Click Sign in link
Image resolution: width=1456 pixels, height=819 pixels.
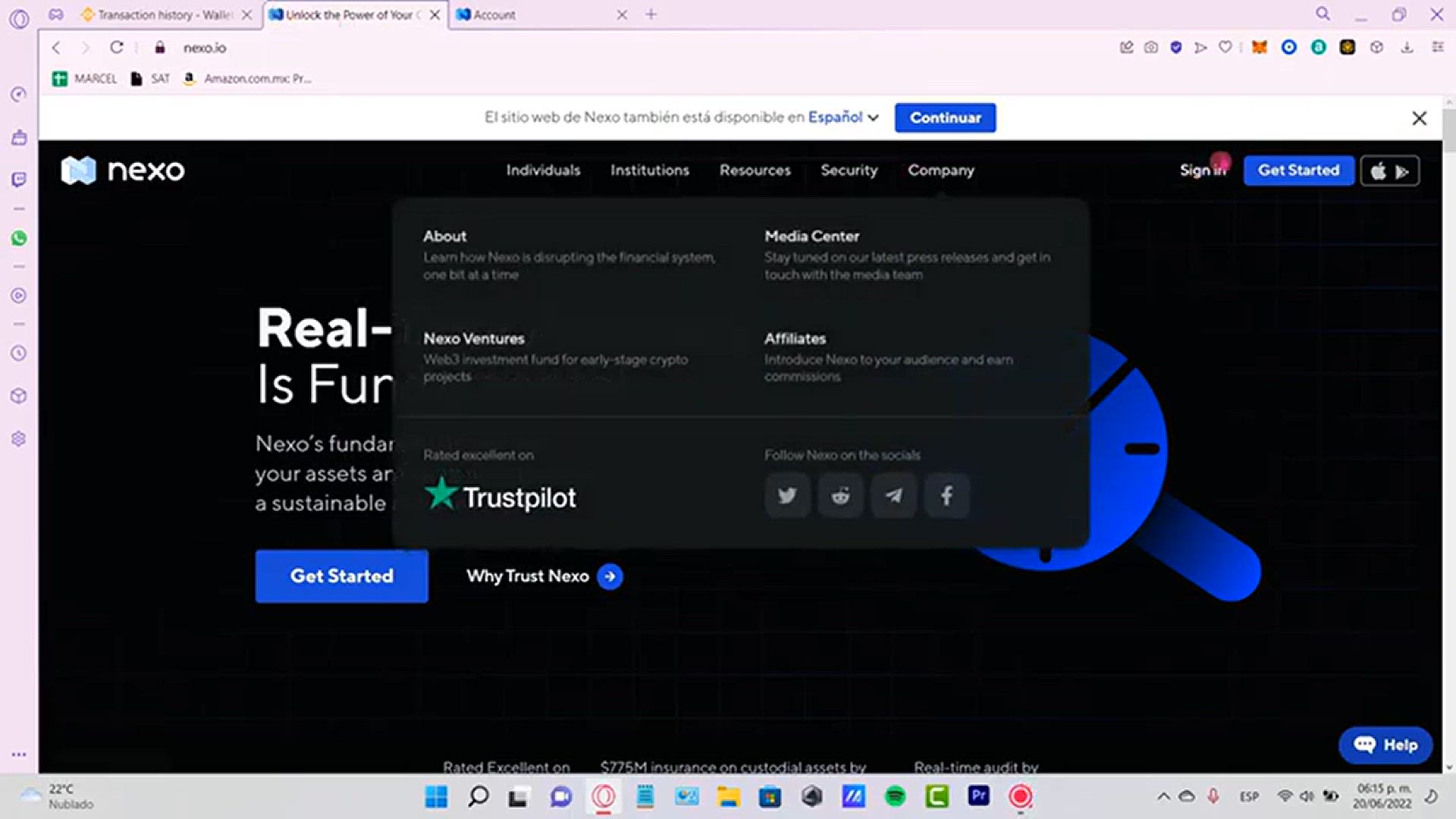(x=1202, y=171)
